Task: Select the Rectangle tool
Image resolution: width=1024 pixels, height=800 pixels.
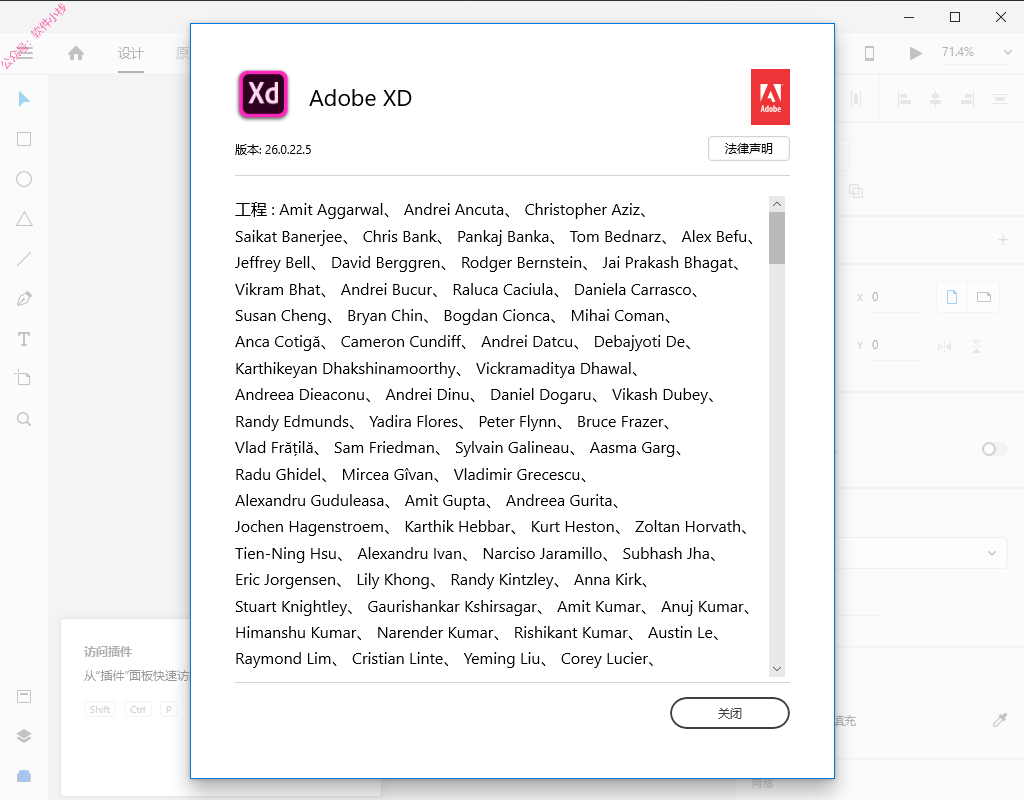Action: (x=24, y=139)
